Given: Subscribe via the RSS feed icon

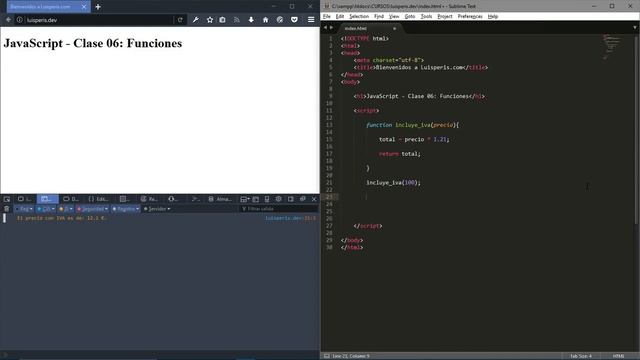Looking at the screenshot, I should coord(237,20).
